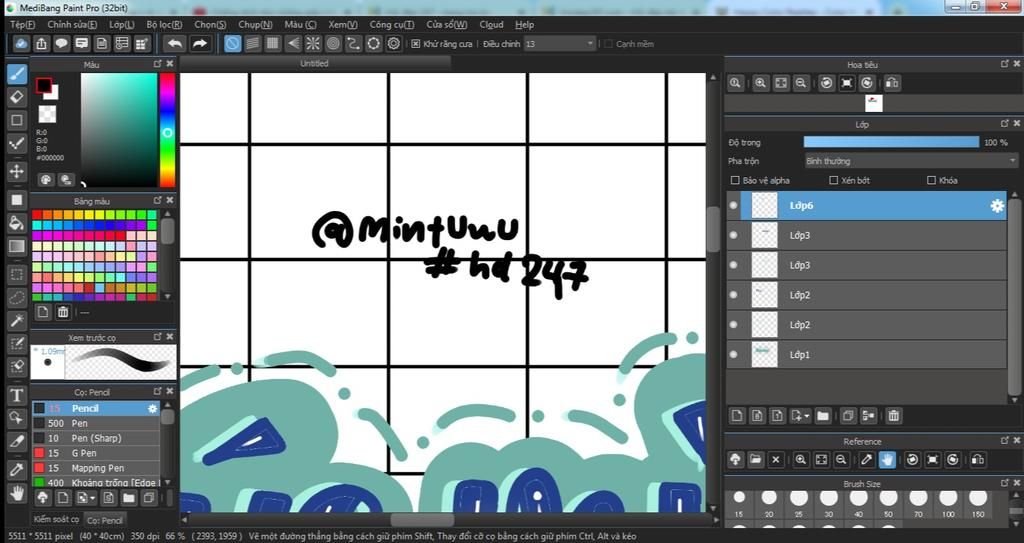Open the Chỉnh sửa(E) menu
The width and height of the screenshot is (1024, 543).
click(72, 24)
